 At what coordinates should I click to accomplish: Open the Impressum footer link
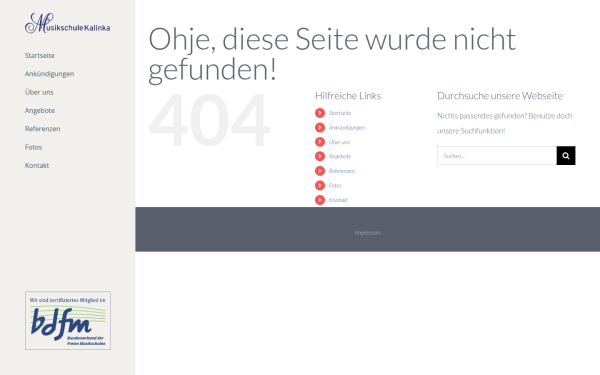point(367,233)
